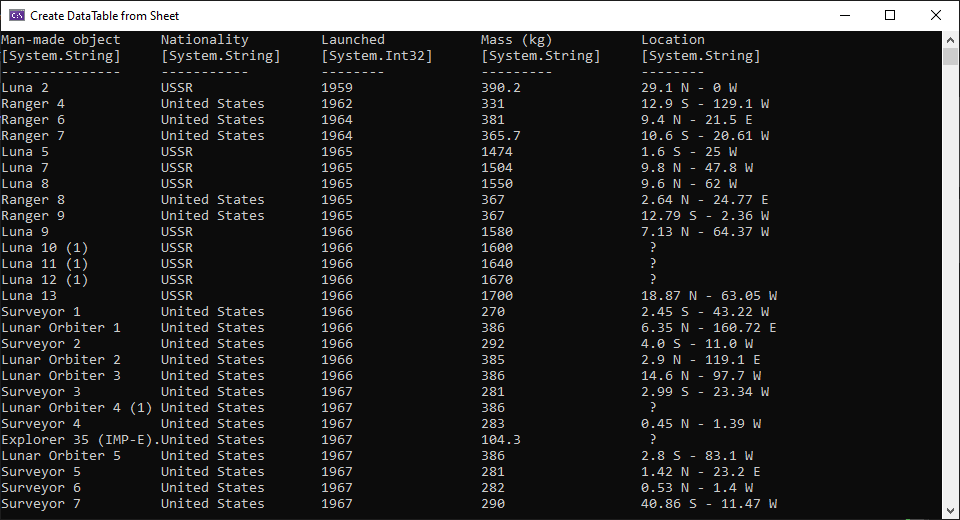960x520 pixels.
Task: Click the Luna 2 row name
Action: pyautogui.click(x=25, y=88)
